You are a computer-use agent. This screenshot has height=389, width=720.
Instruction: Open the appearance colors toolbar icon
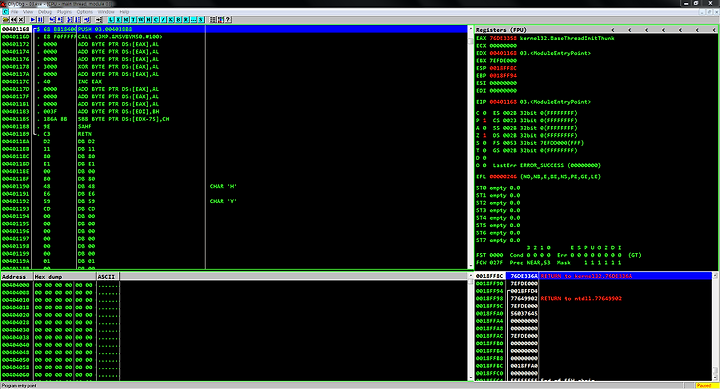pos(220,20)
